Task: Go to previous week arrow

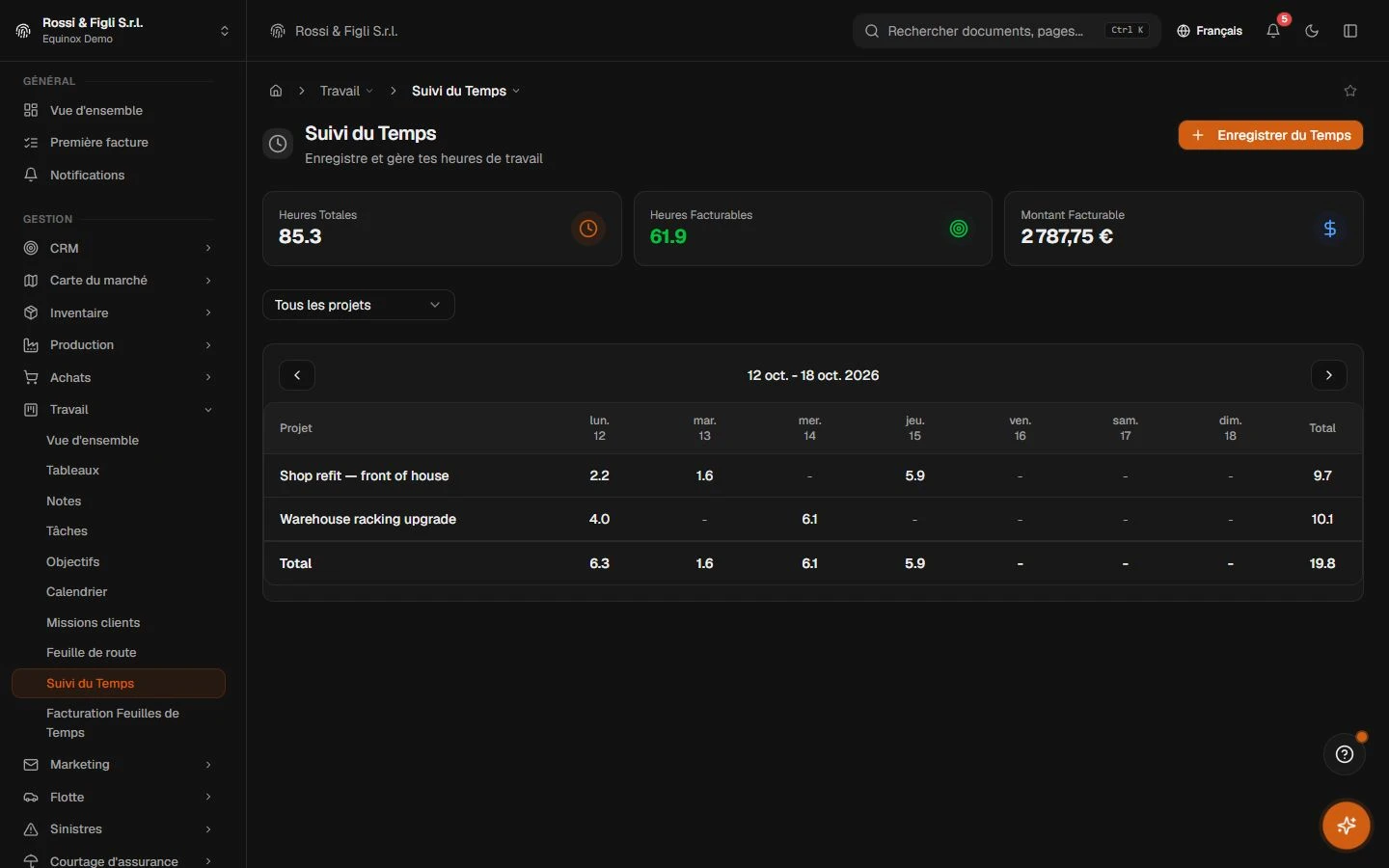Action: [x=297, y=375]
